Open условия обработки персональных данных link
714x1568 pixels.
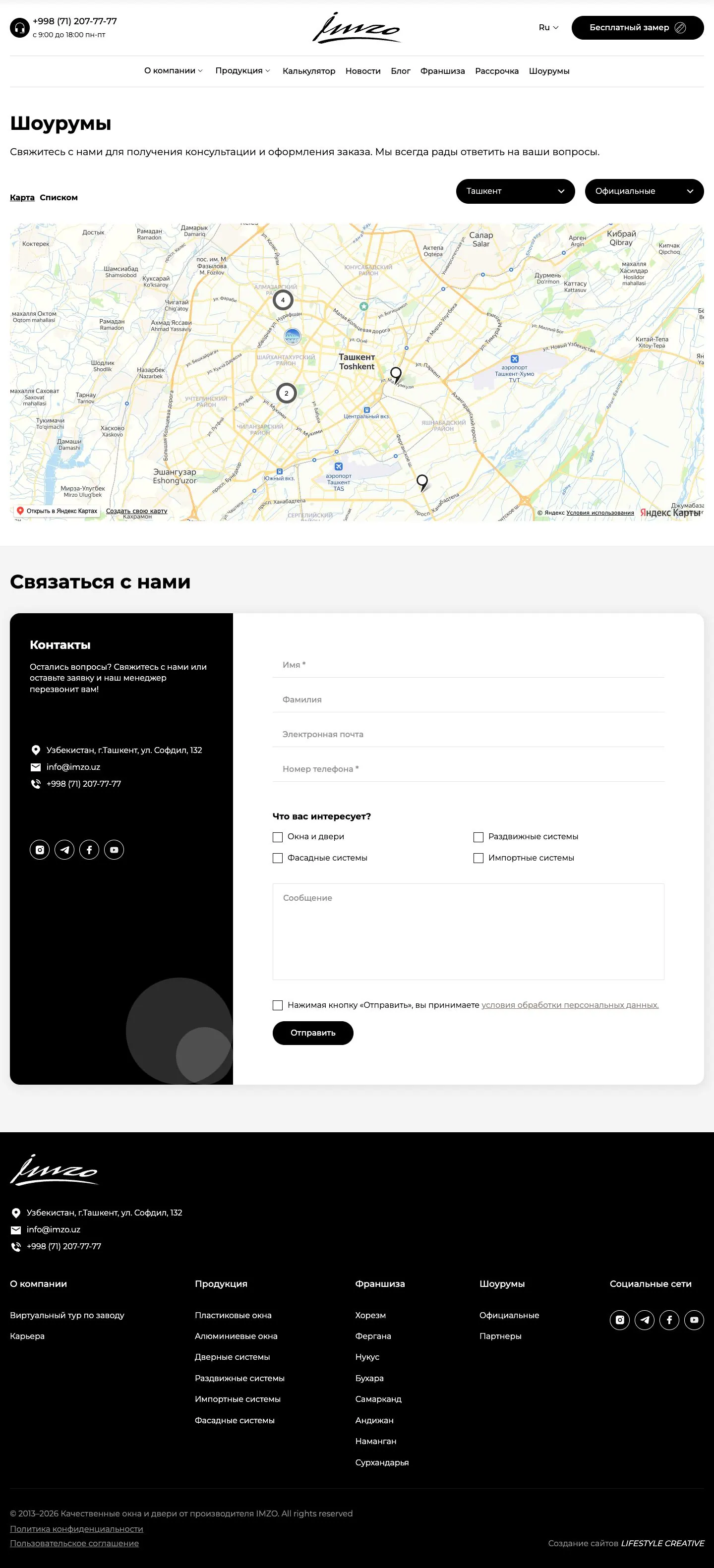pos(570,1005)
